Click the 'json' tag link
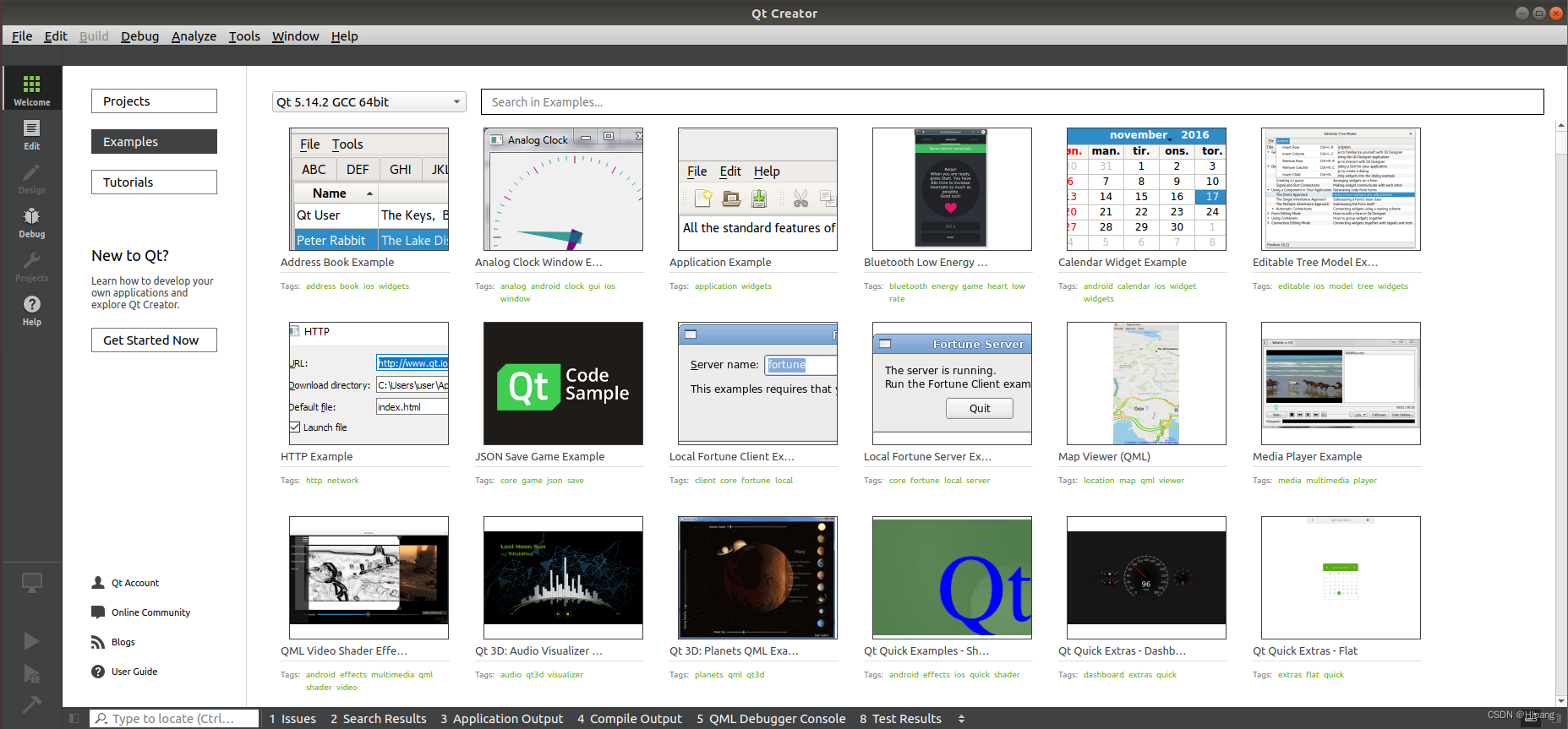 pos(555,481)
